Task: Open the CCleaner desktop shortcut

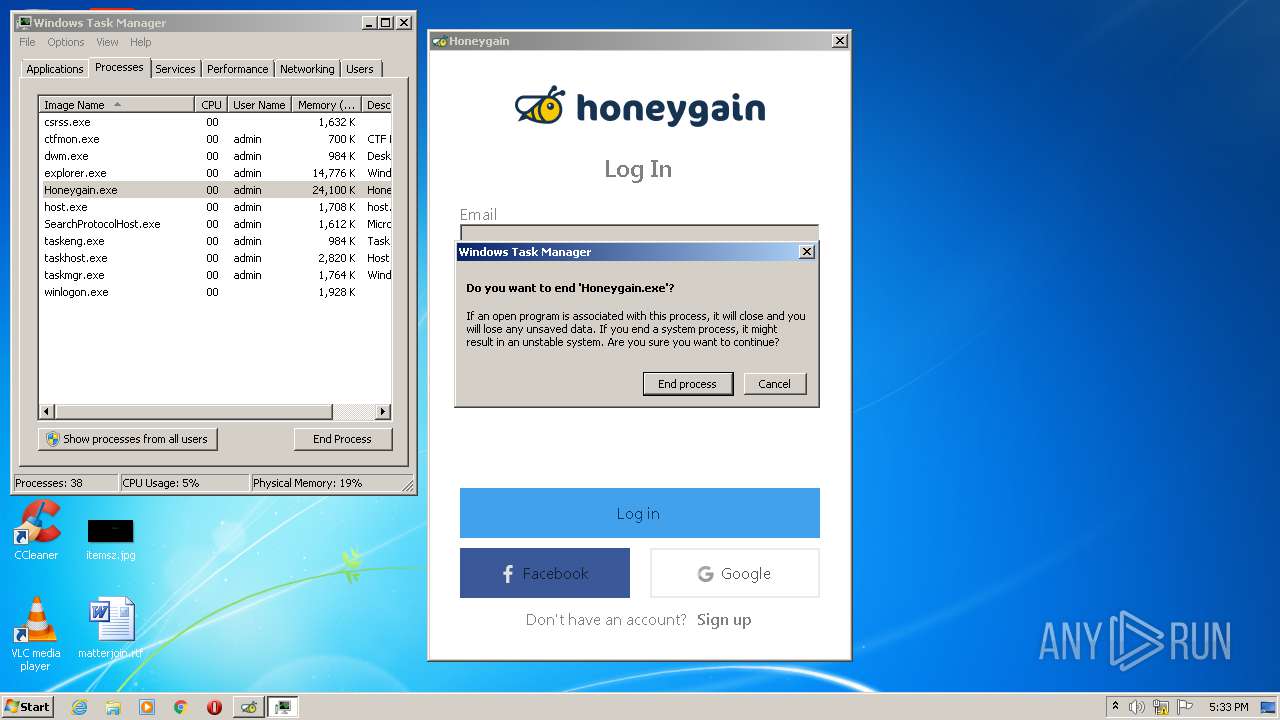Action: tap(36, 530)
